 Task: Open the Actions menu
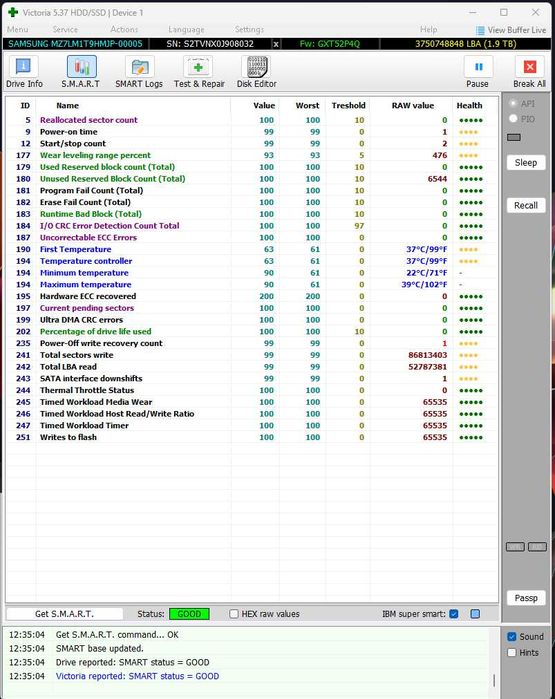124,29
